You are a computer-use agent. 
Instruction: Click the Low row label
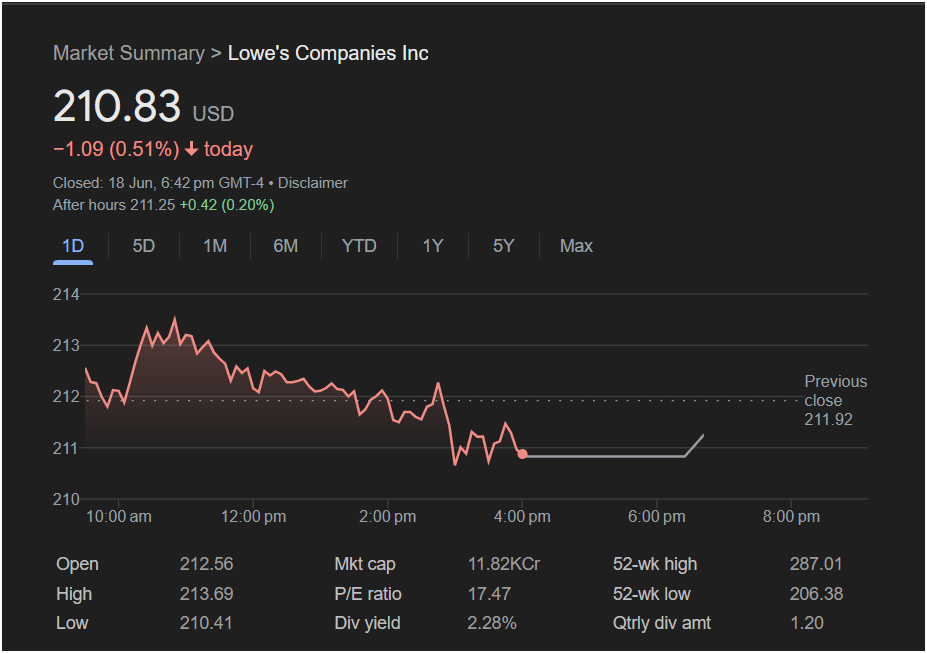(x=72, y=623)
